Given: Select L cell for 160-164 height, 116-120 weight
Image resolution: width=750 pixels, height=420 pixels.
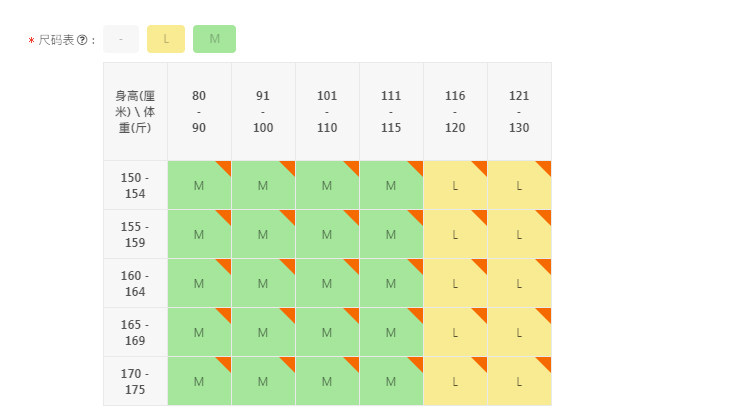Looking at the screenshot, I should click(x=455, y=284).
